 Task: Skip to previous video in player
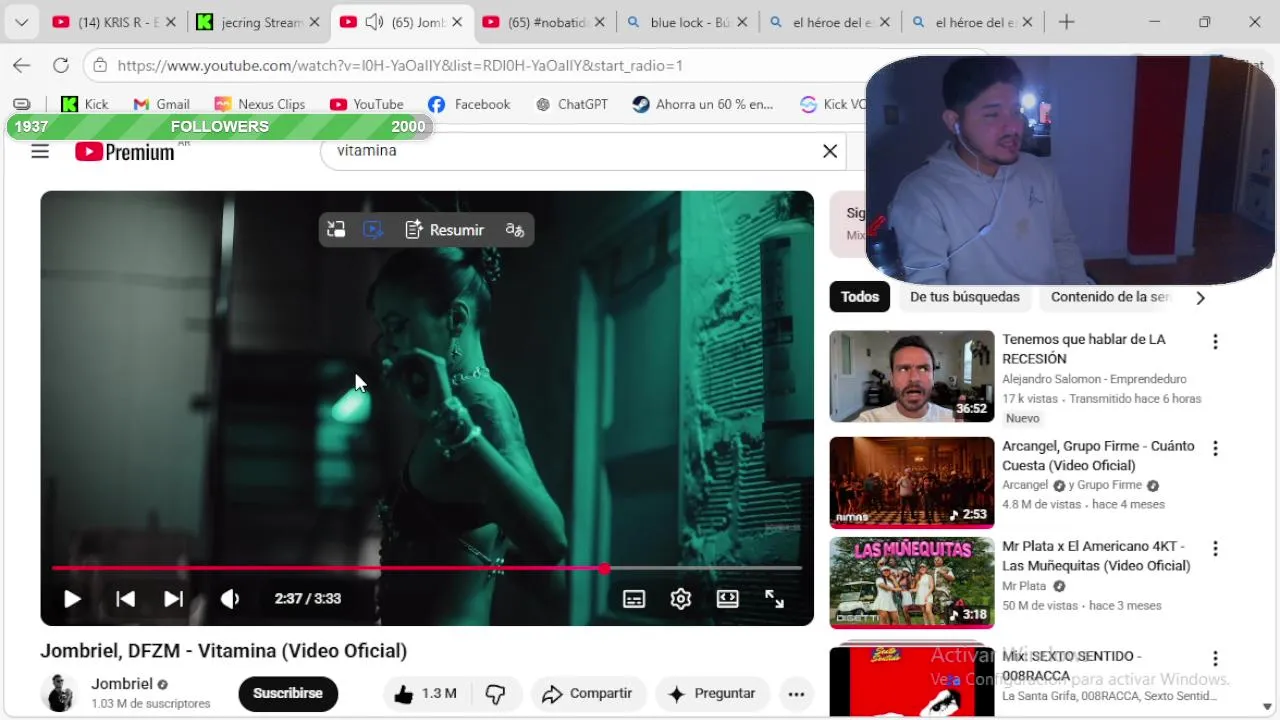click(x=125, y=599)
